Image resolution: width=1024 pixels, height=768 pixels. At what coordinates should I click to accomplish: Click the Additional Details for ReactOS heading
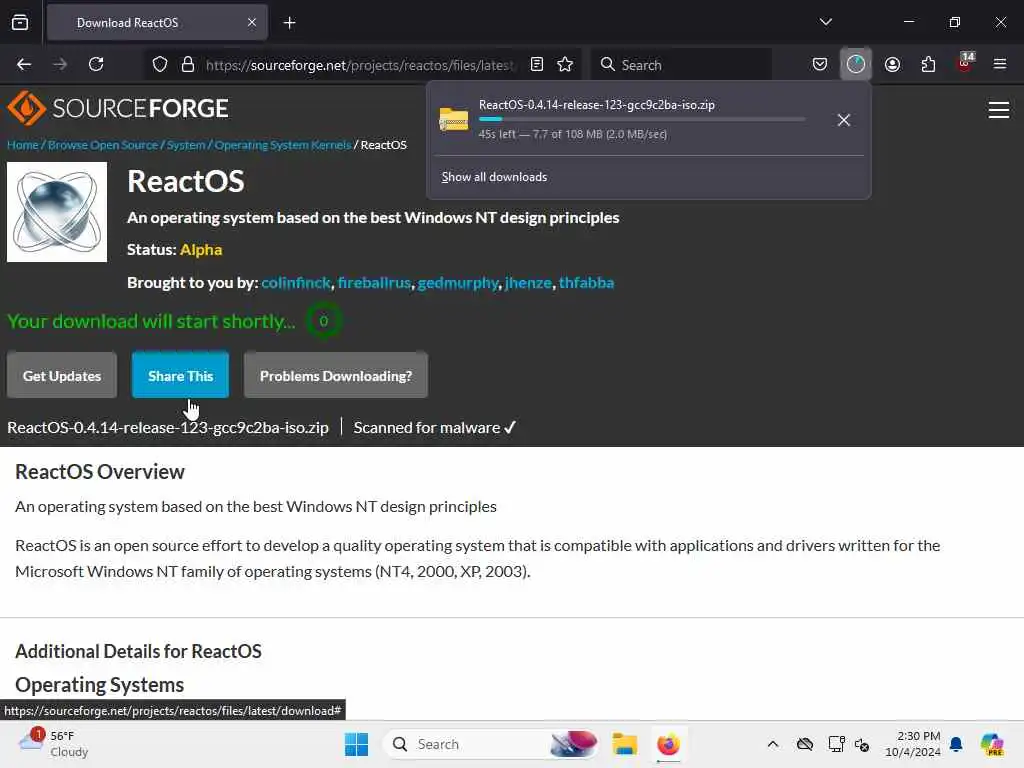coord(138,651)
